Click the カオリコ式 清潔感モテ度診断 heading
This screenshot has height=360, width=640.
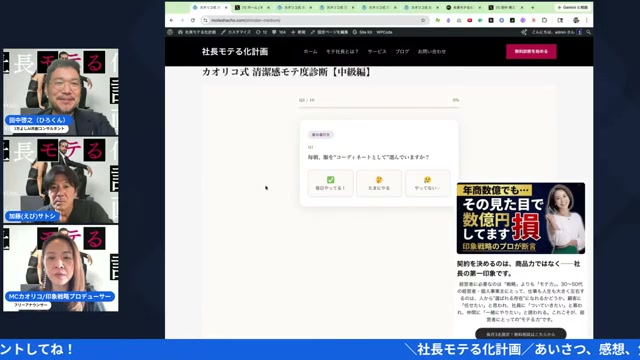pyautogui.click(x=287, y=72)
